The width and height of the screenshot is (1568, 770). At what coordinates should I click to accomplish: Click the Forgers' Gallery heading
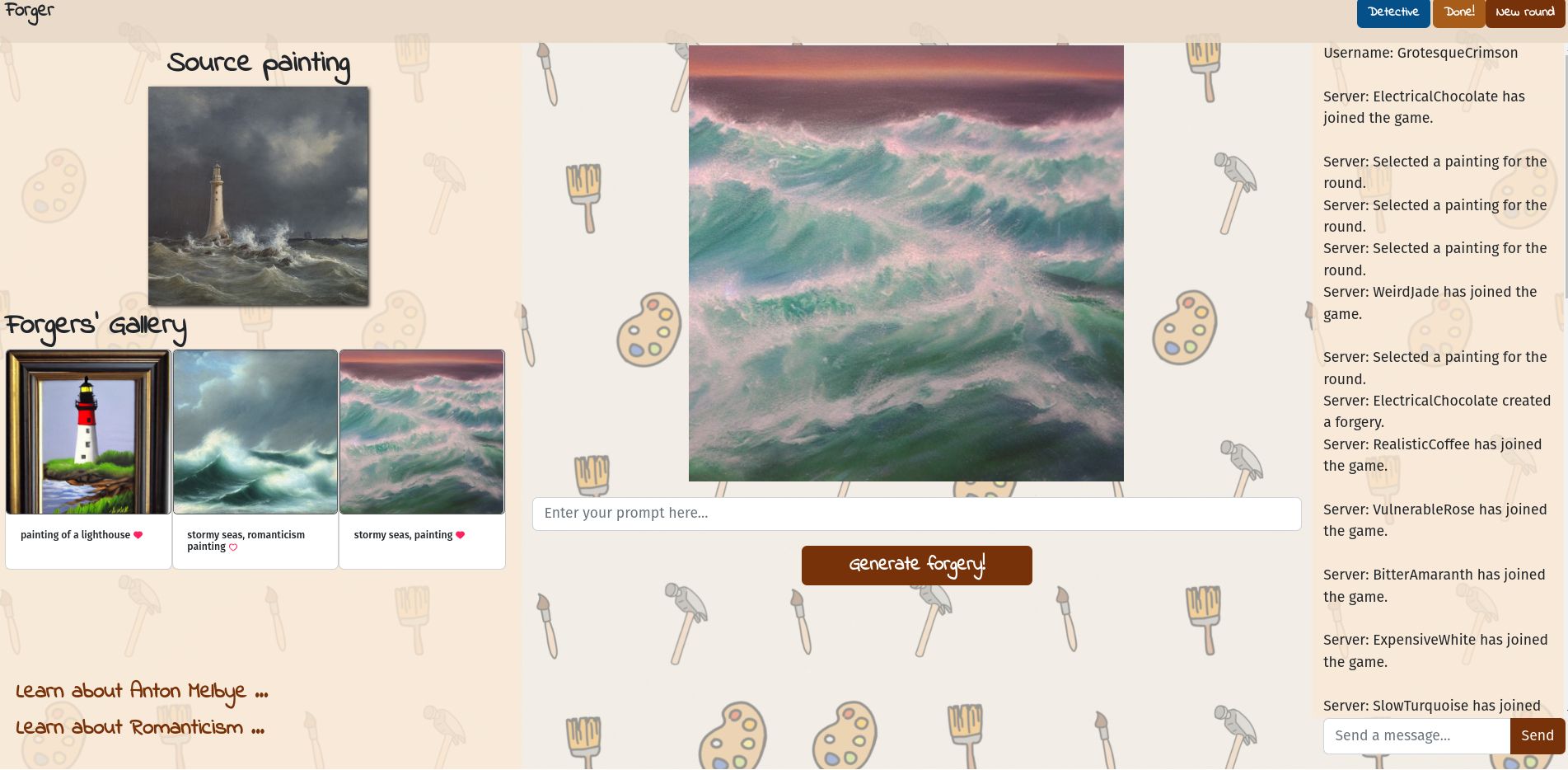[96, 327]
